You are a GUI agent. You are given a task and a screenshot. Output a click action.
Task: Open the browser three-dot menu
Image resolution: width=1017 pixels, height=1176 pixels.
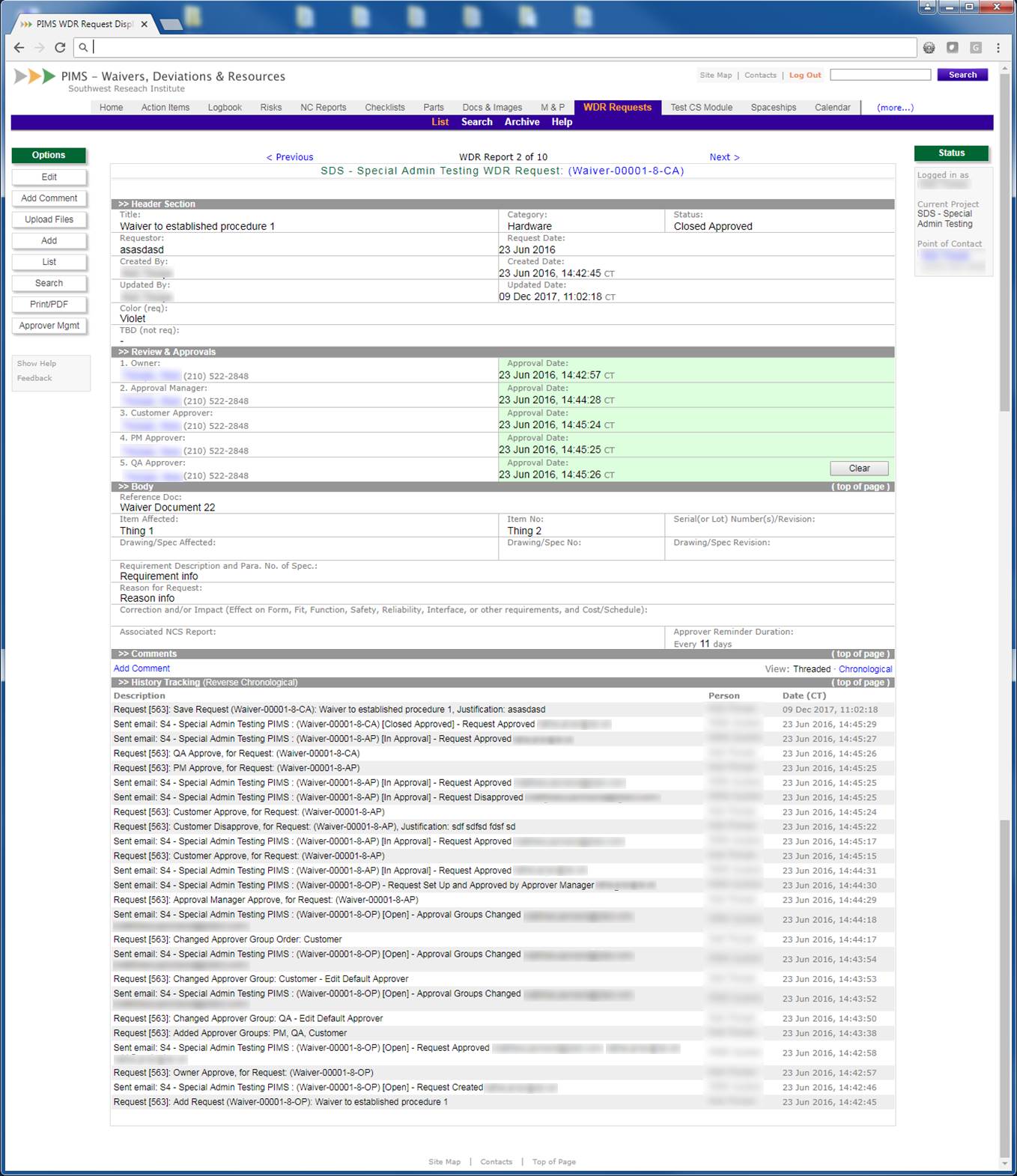coord(998,47)
